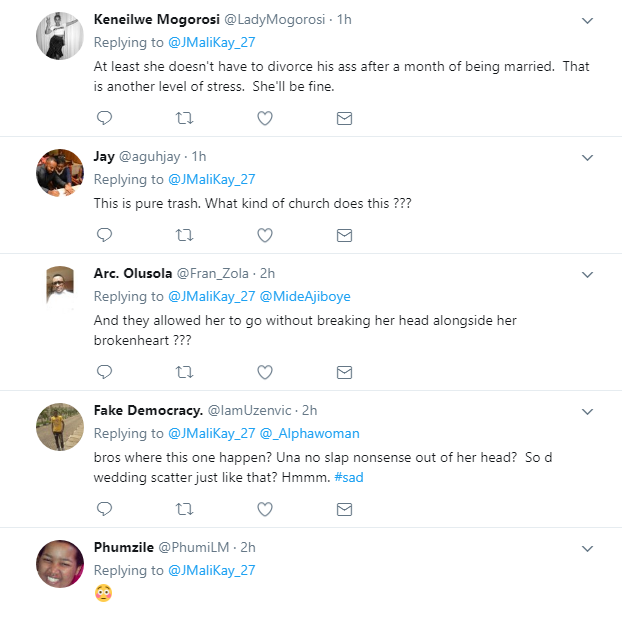Image resolution: width=622 pixels, height=618 pixels.
Task: Retweet Jay's tweet
Action: tap(184, 235)
